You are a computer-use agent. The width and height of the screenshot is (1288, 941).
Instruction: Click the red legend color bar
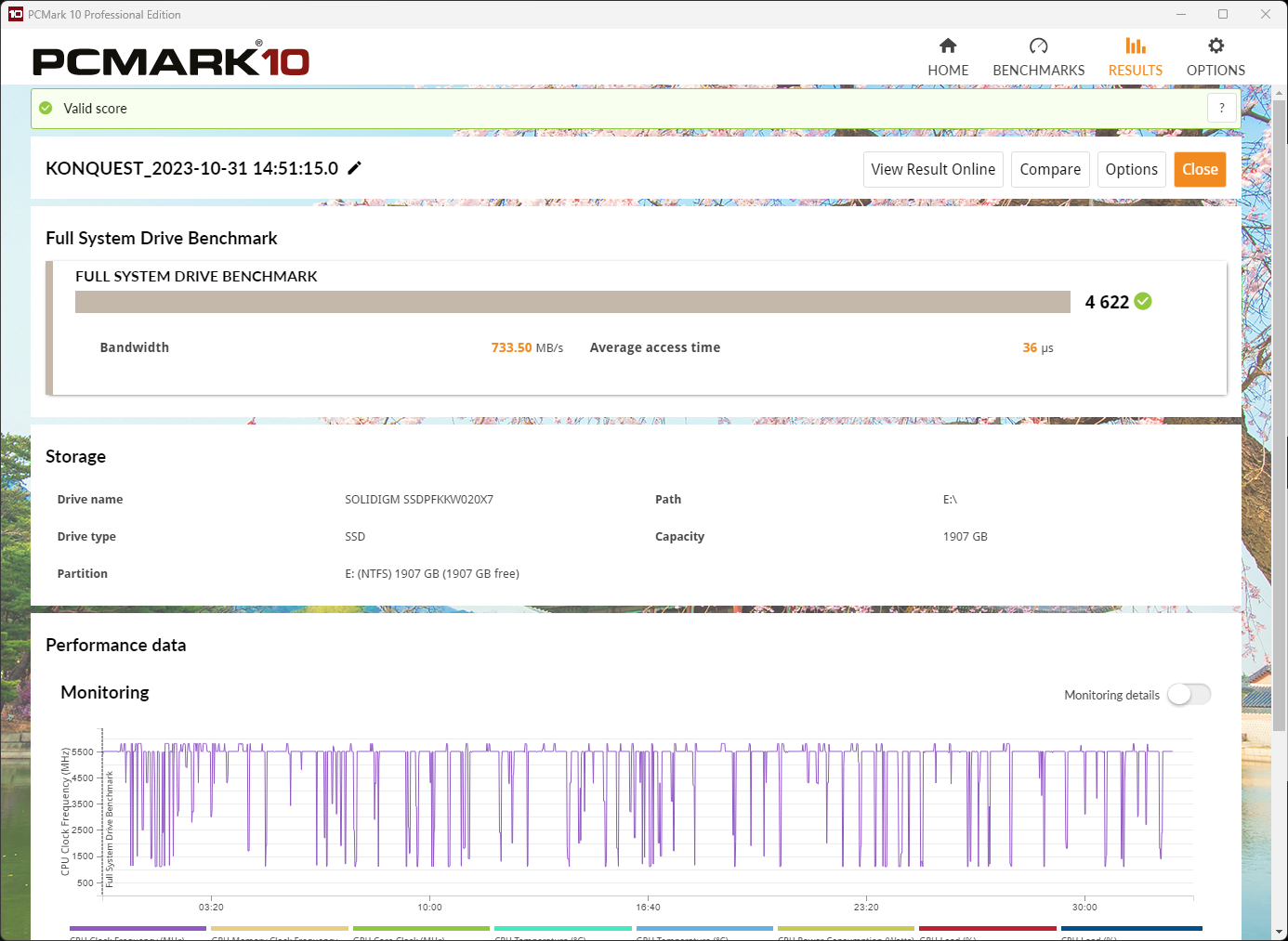[988, 928]
